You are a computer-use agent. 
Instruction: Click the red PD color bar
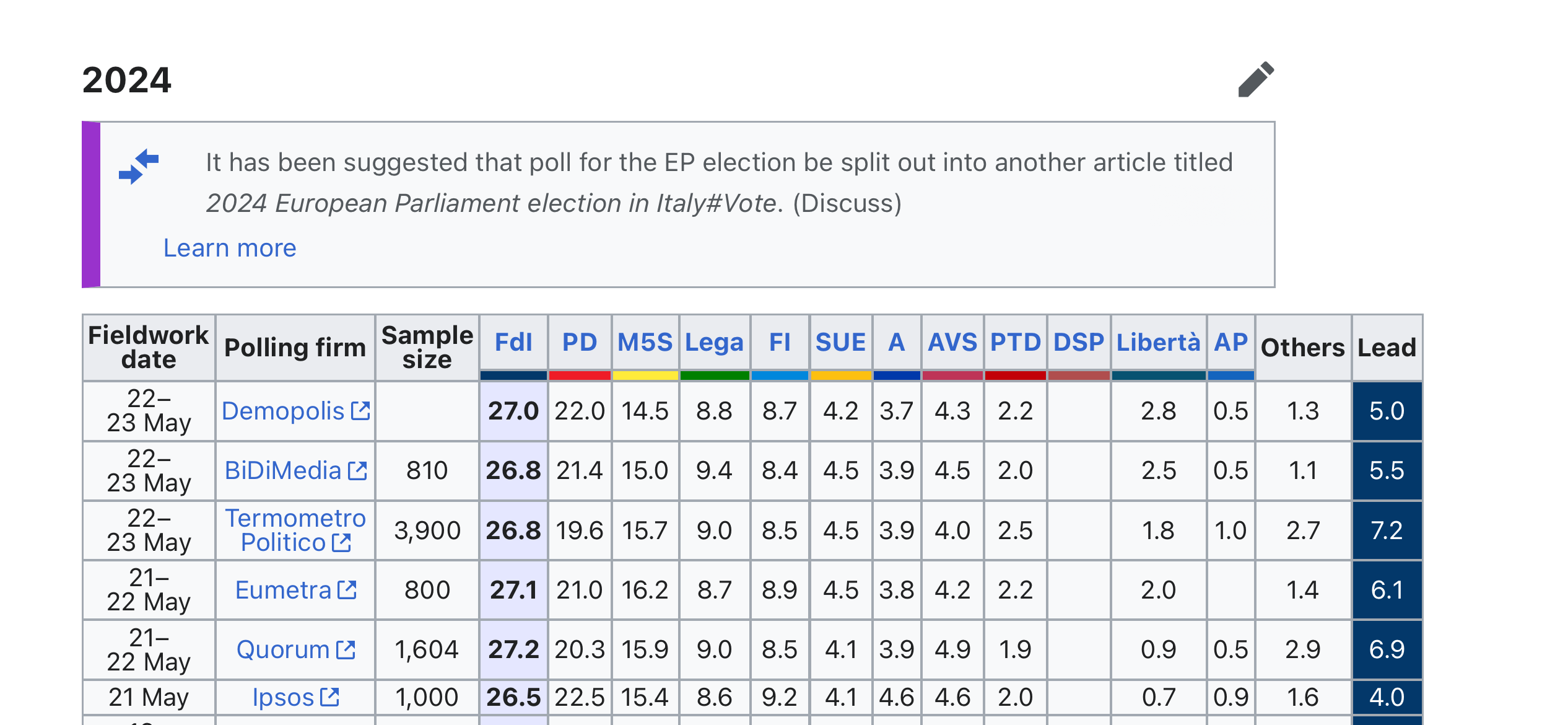tap(580, 376)
